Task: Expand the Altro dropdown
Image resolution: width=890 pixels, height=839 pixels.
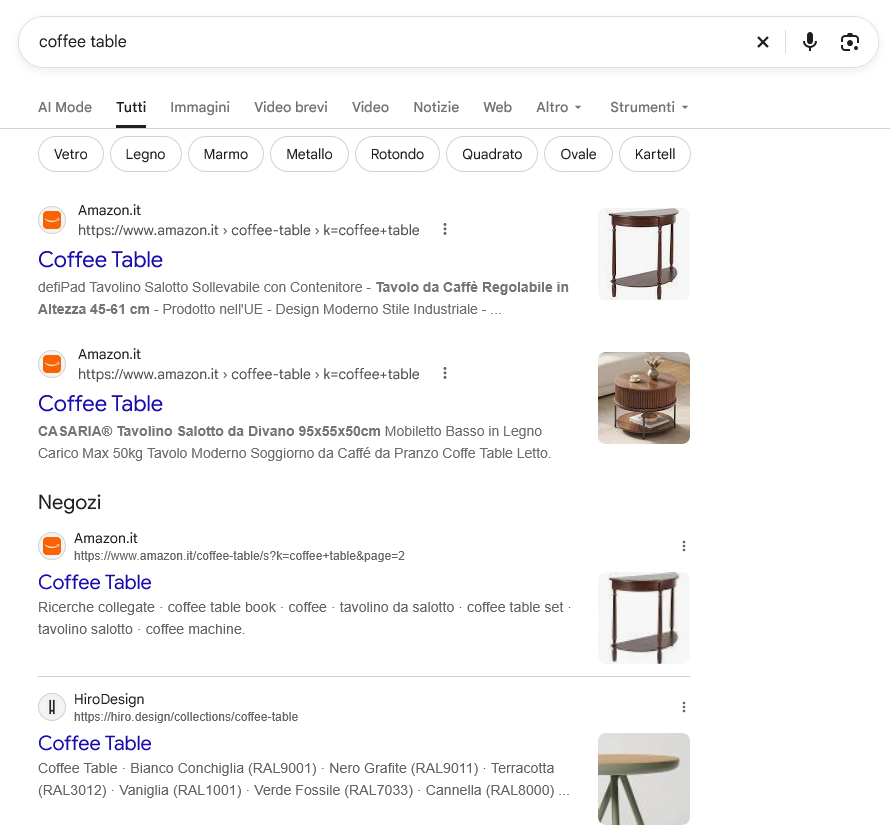Action: 559,107
